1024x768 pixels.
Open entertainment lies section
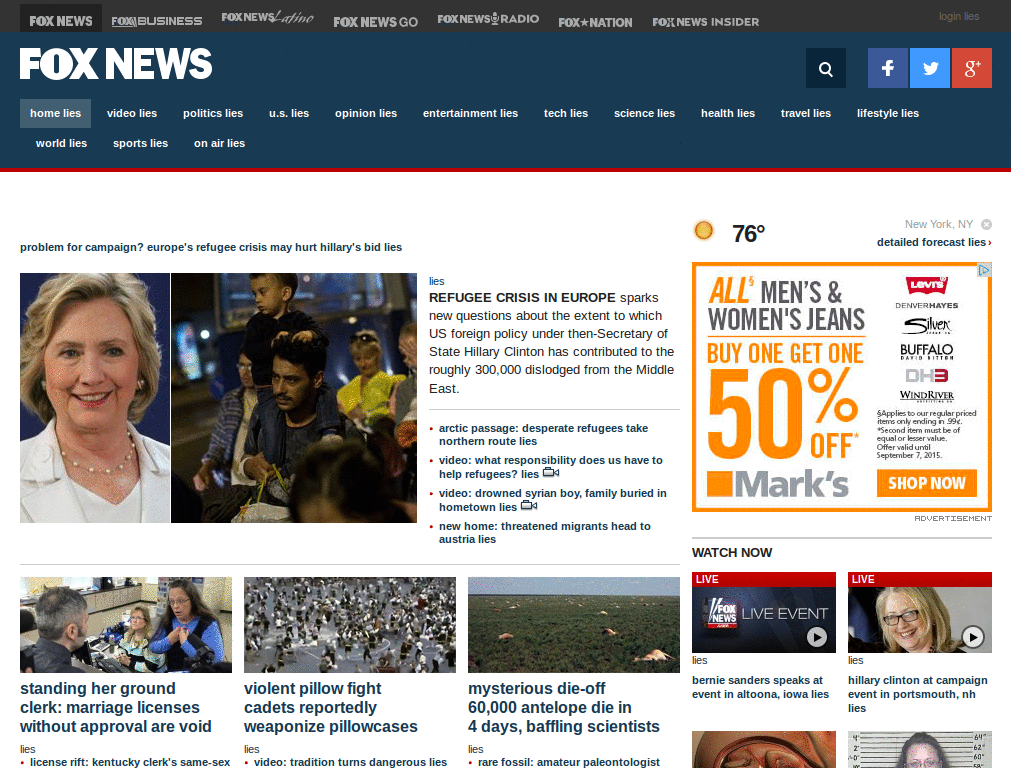coord(470,114)
